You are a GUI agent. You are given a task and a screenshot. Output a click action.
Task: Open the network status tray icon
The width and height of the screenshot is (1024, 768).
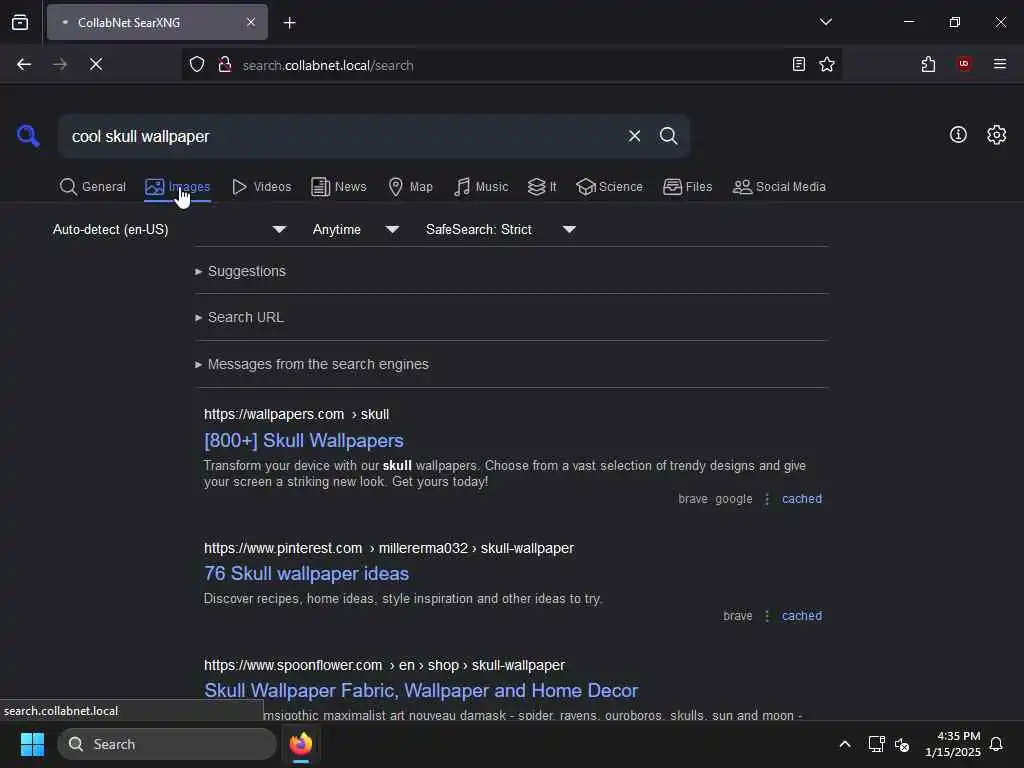(876, 744)
